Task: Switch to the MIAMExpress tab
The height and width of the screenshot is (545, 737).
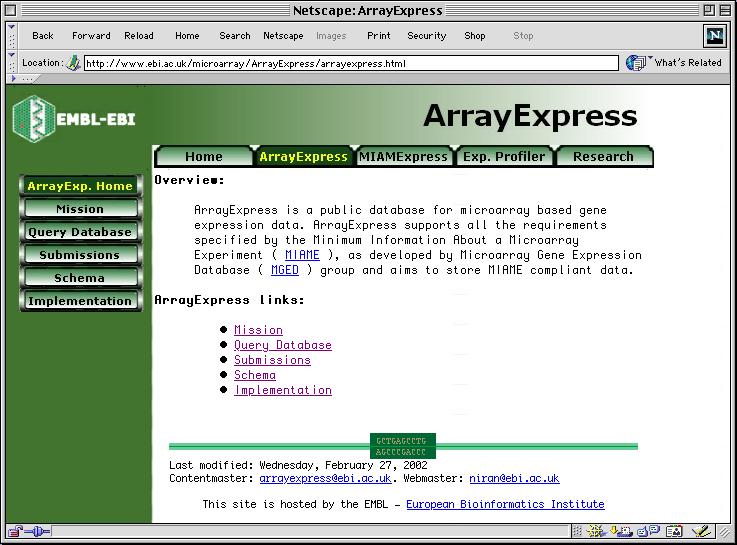Action: 403,156
